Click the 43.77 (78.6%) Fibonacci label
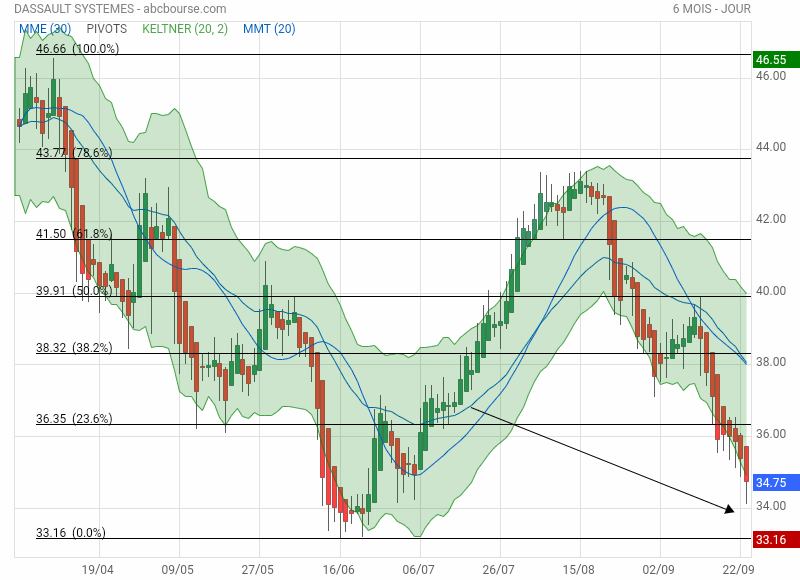800x580 pixels. point(74,153)
